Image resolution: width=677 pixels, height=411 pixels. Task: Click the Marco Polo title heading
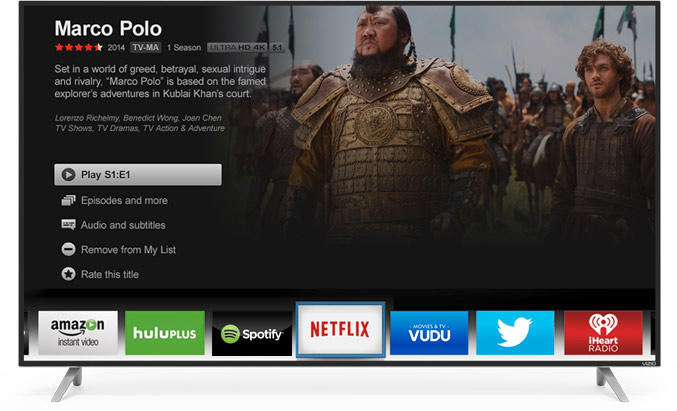[108, 28]
